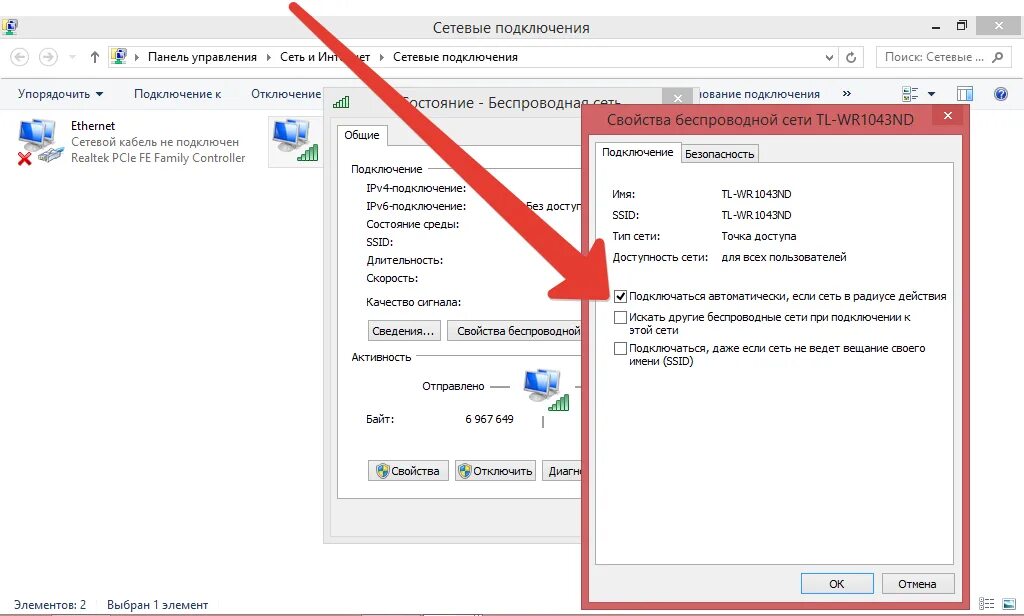Switch to large icons view in status bar
The width and height of the screenshot is (1024, 616).
pyautogui.click(x=1010, y=604)
